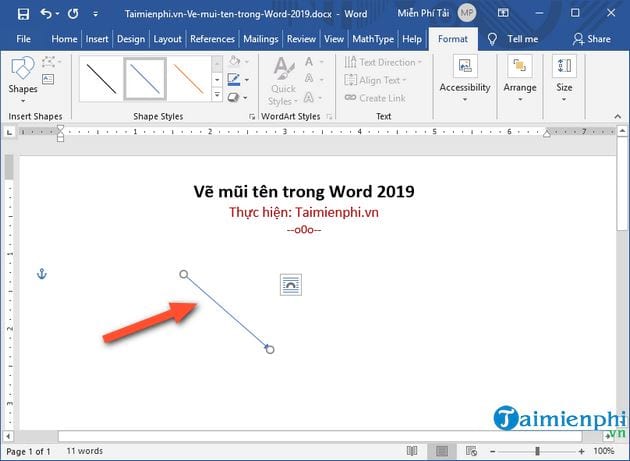The width and height of the screenshot is (630, 461).
Task: Click the Text Outline letter A icon
Action: click(309, 79)
